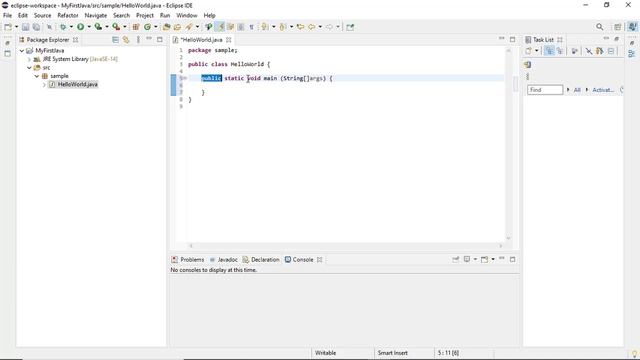The height and width of the screenshot is (360, 640).
Task: Open the Run button dropdown arrow
Action: pyautogui.click(x=89, y=27)
